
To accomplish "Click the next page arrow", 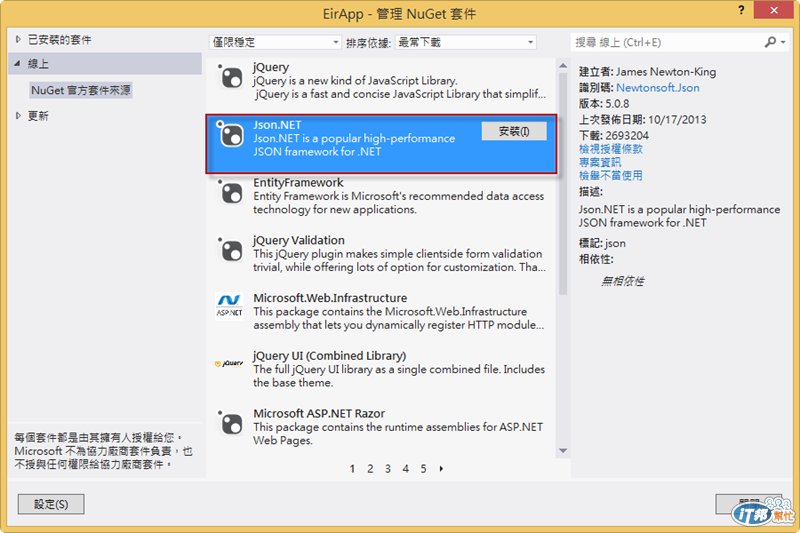I will pos(441,469).
